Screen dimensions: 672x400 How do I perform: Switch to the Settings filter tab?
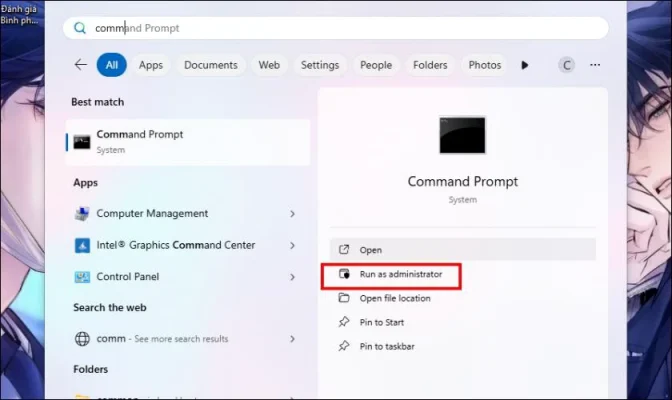[320, 65]
